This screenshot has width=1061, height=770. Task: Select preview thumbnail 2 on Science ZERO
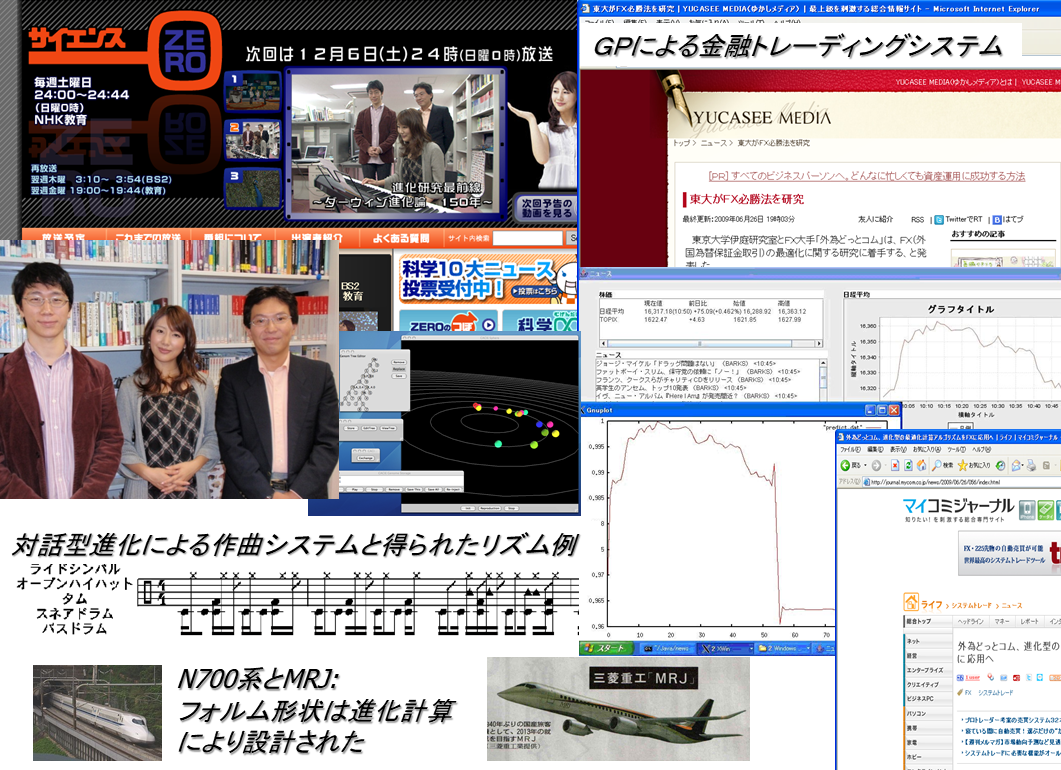252,141
